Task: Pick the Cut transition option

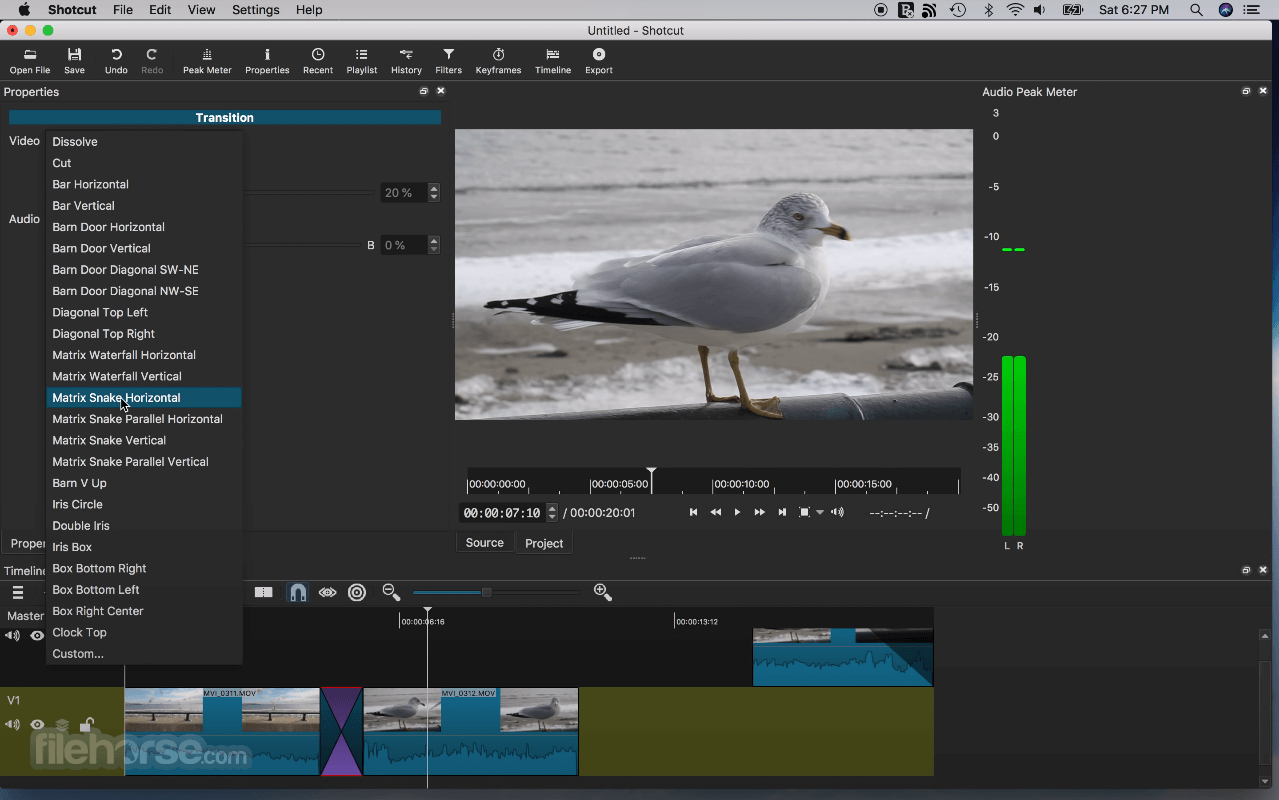Action: (x=144, y=163)
